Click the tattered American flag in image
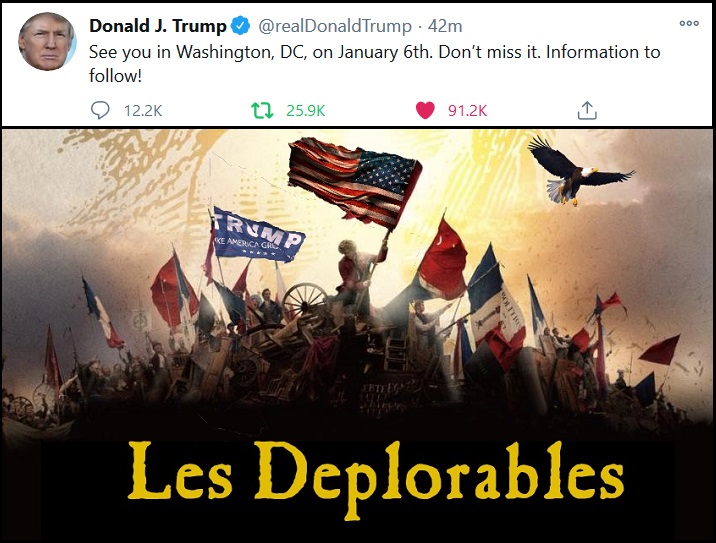Screen dimensions: 716x543 354,183
